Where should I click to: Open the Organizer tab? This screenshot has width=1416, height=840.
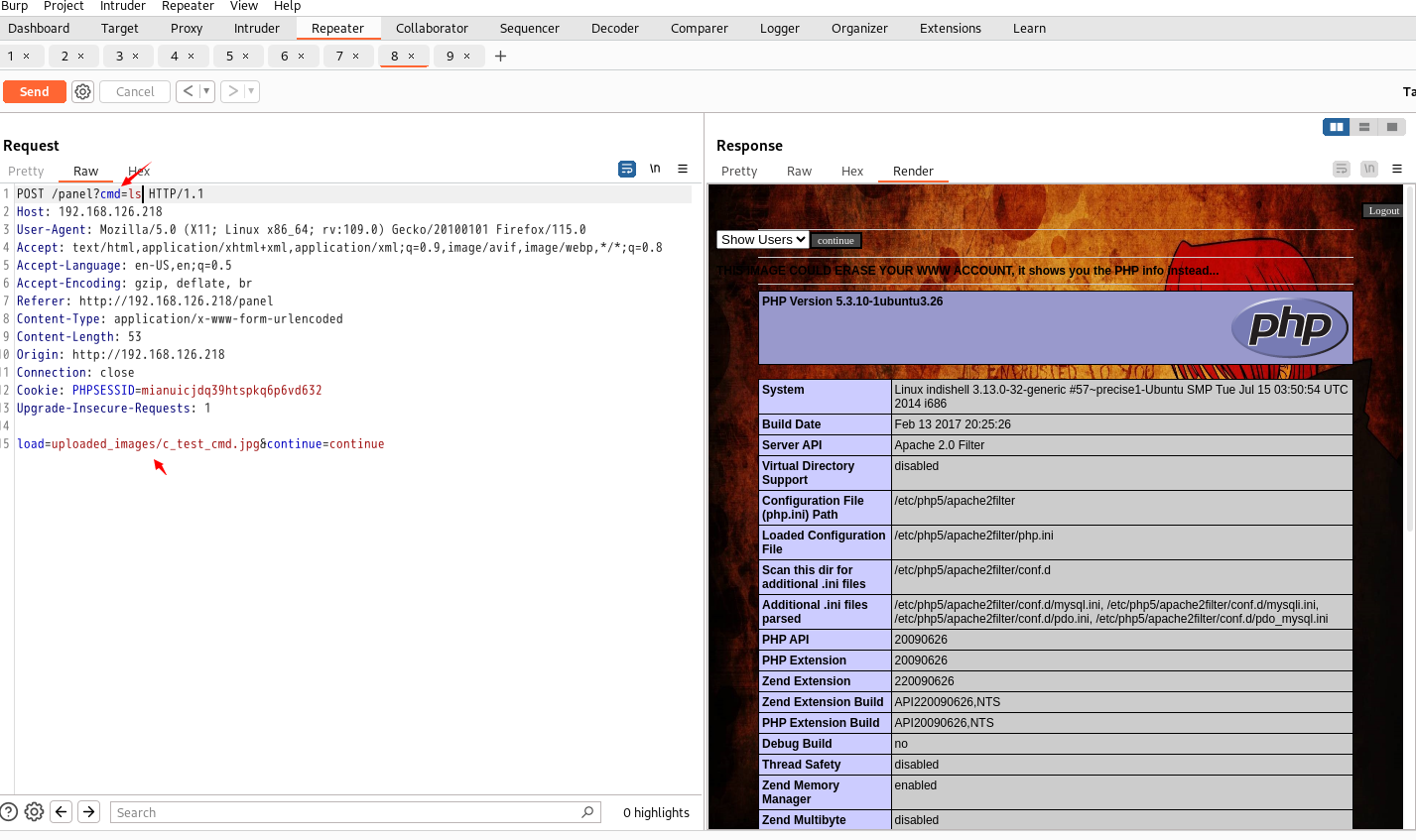859,28
